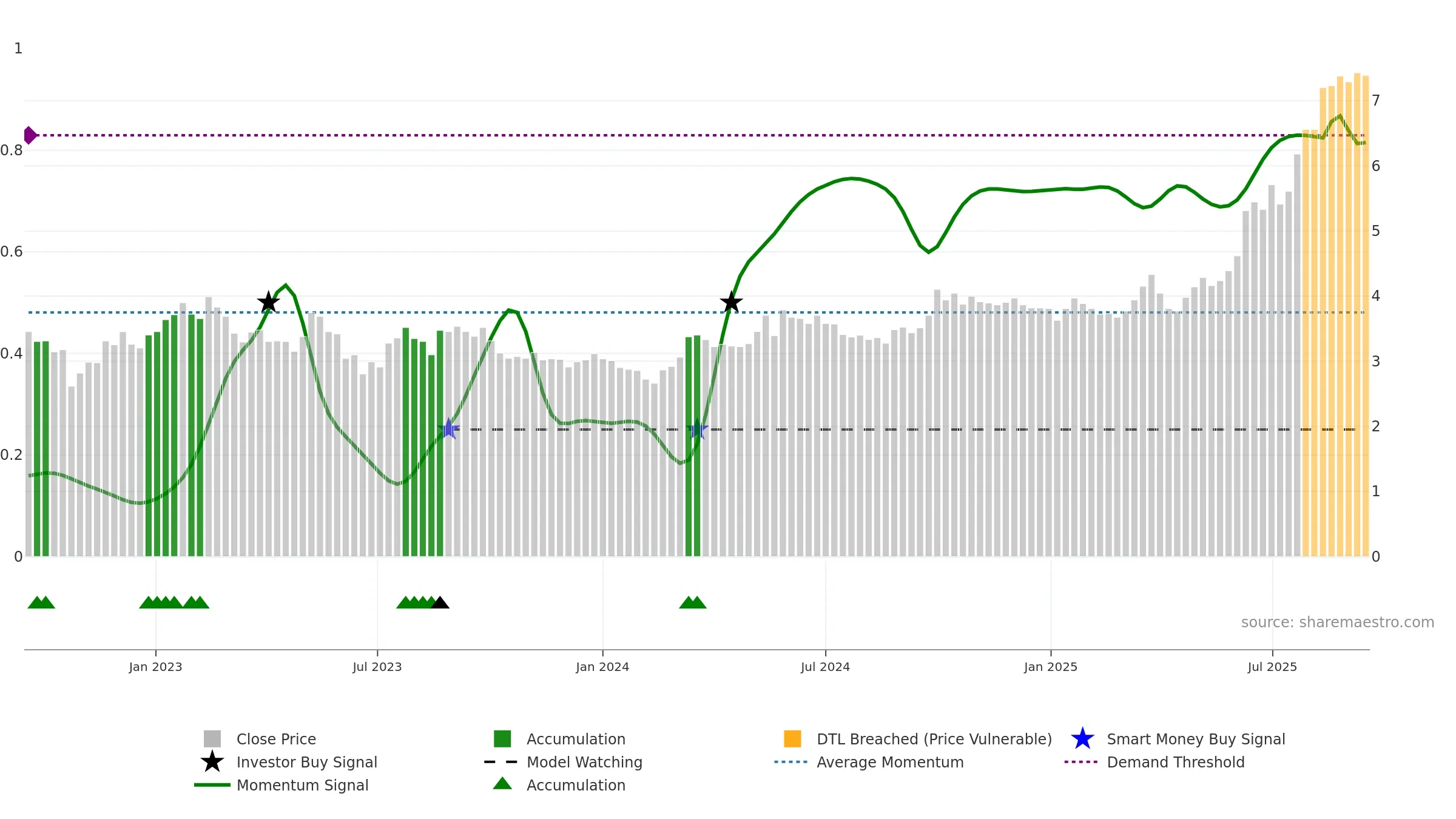Toggle the Demand Threshold legend entry
Viewport: 1456px width, 819px height.
point(1175,762)
